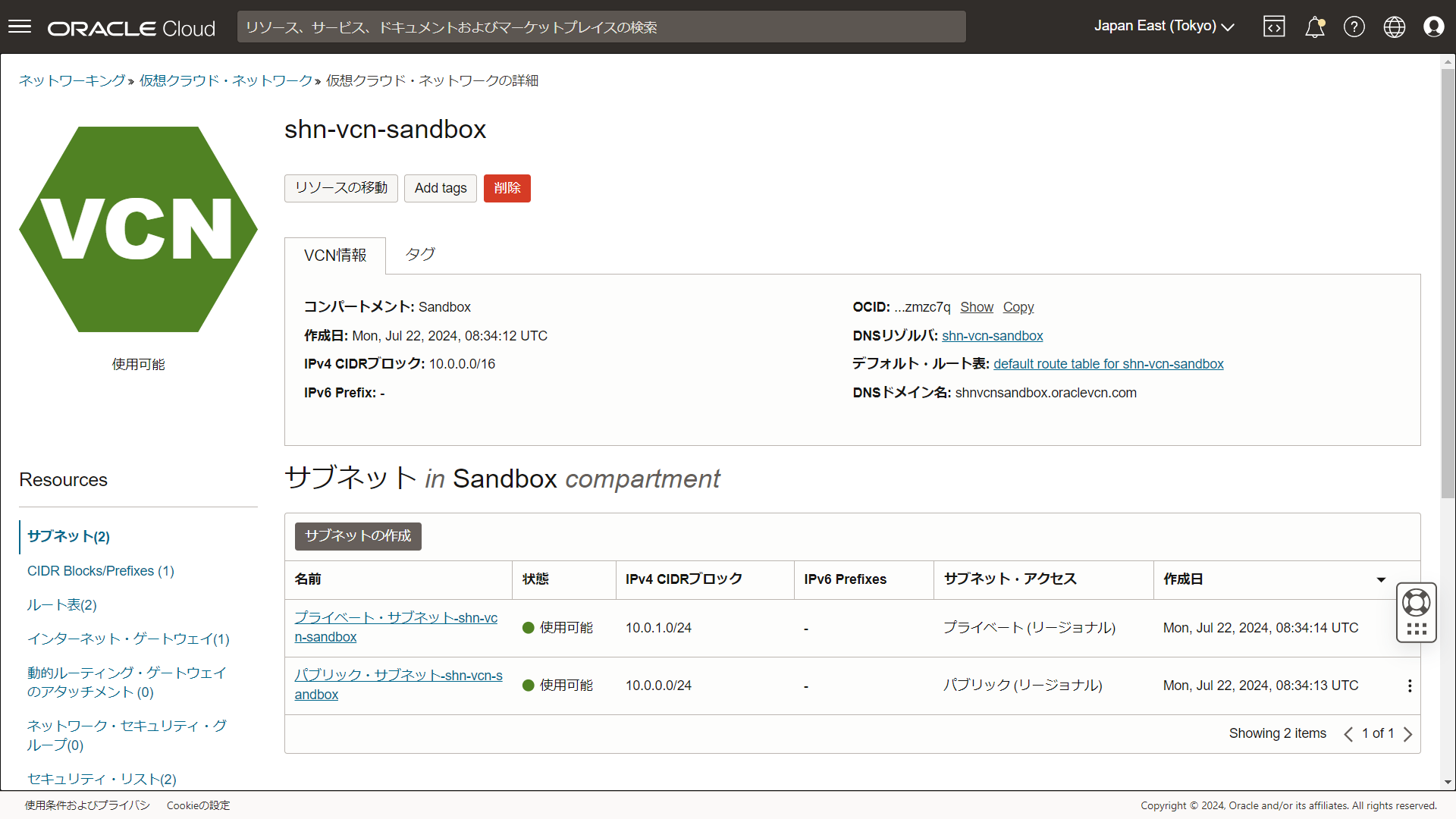Open actions menu for public subnet row
The width and height of the screenshot is (1456, 819).
coord(1410,686)
